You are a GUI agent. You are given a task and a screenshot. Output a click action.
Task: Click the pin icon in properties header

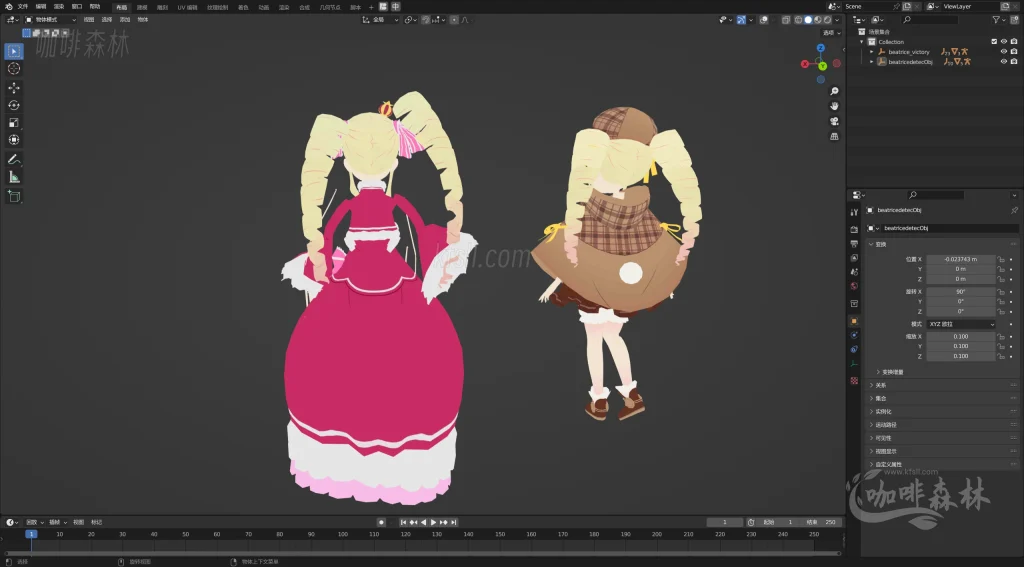[1014, 210]
